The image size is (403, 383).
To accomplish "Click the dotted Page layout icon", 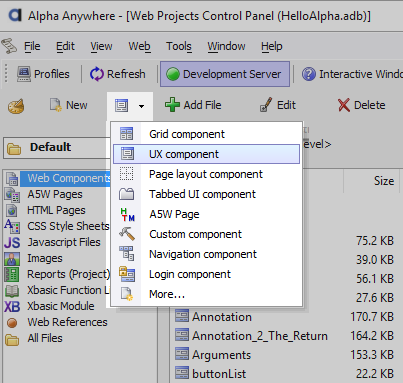I will click(127, 174).
